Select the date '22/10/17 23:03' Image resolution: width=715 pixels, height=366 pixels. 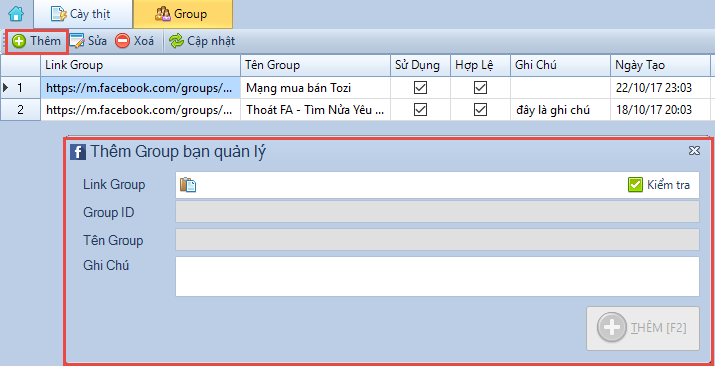pyautogui.click(x=660, y=88)
